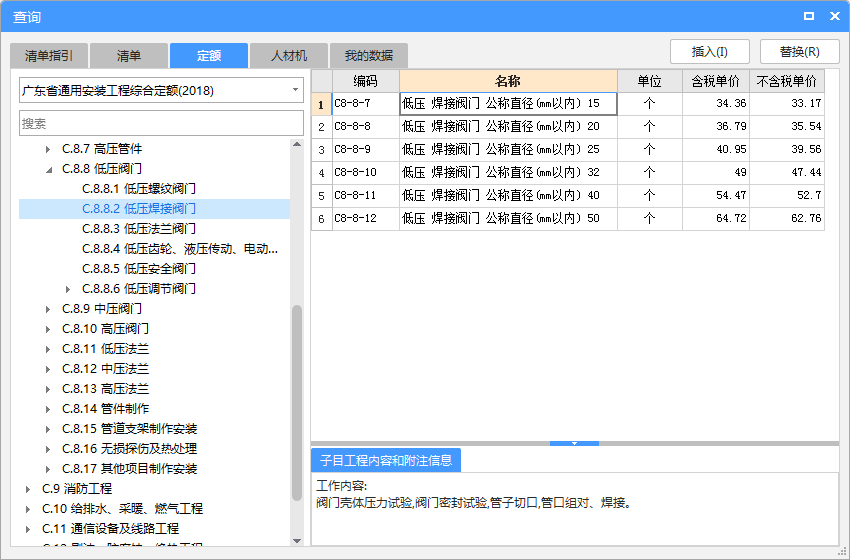This screenshot has height=560, width=850.
Task: Click the 不含税单价 column header
Action: point(787,81)
